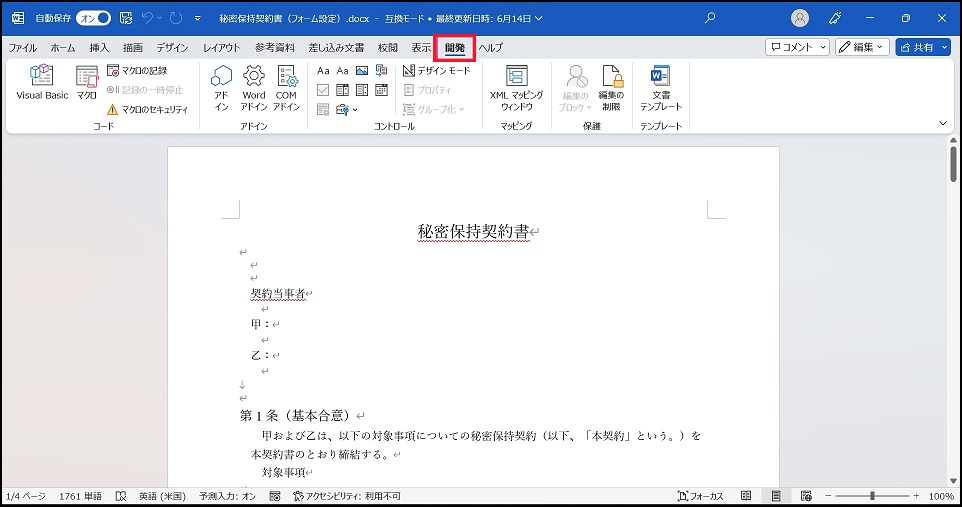Screen dimensions: 962x507
Task: Insert combo box content control
Action: (342, 90)
